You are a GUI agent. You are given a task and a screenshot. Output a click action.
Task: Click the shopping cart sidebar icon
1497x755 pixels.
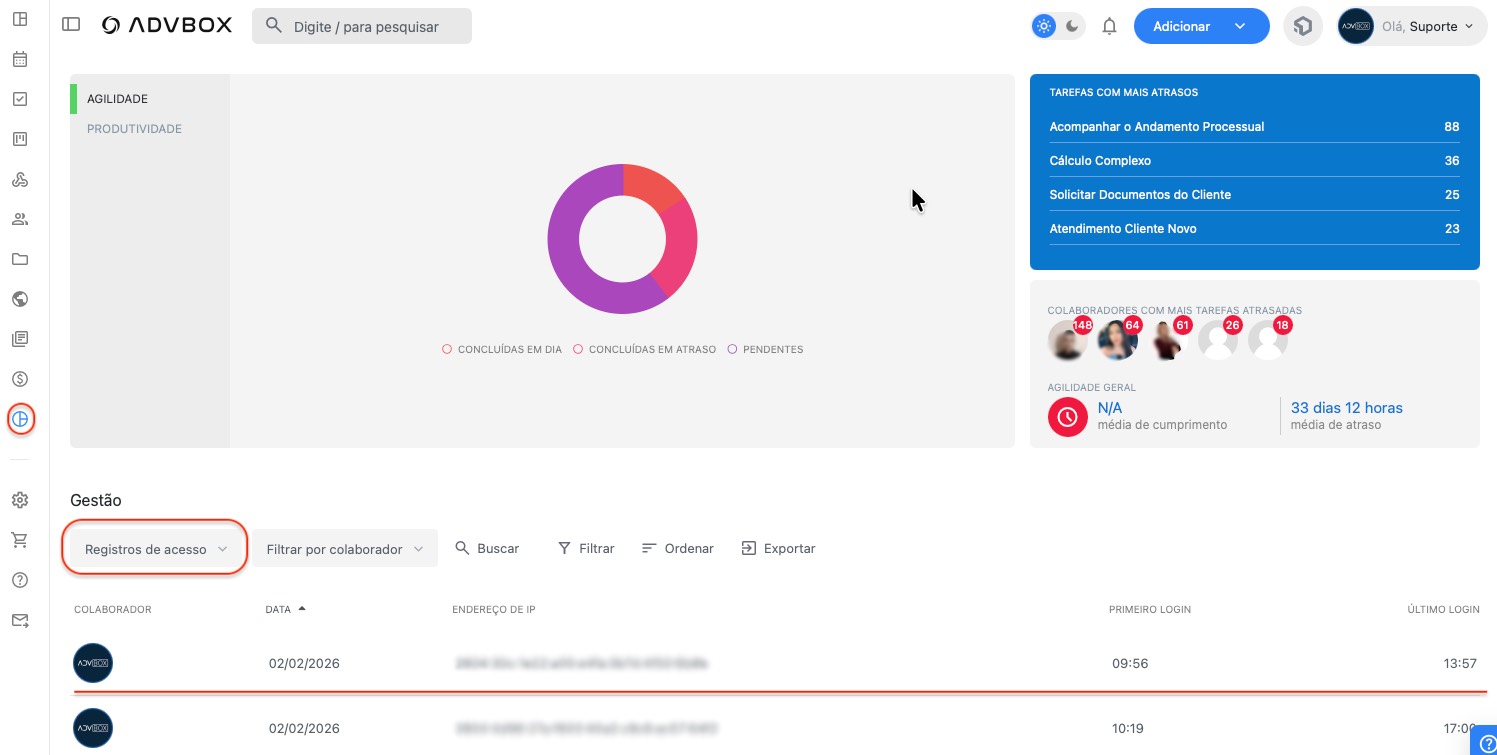click(20, 540)
